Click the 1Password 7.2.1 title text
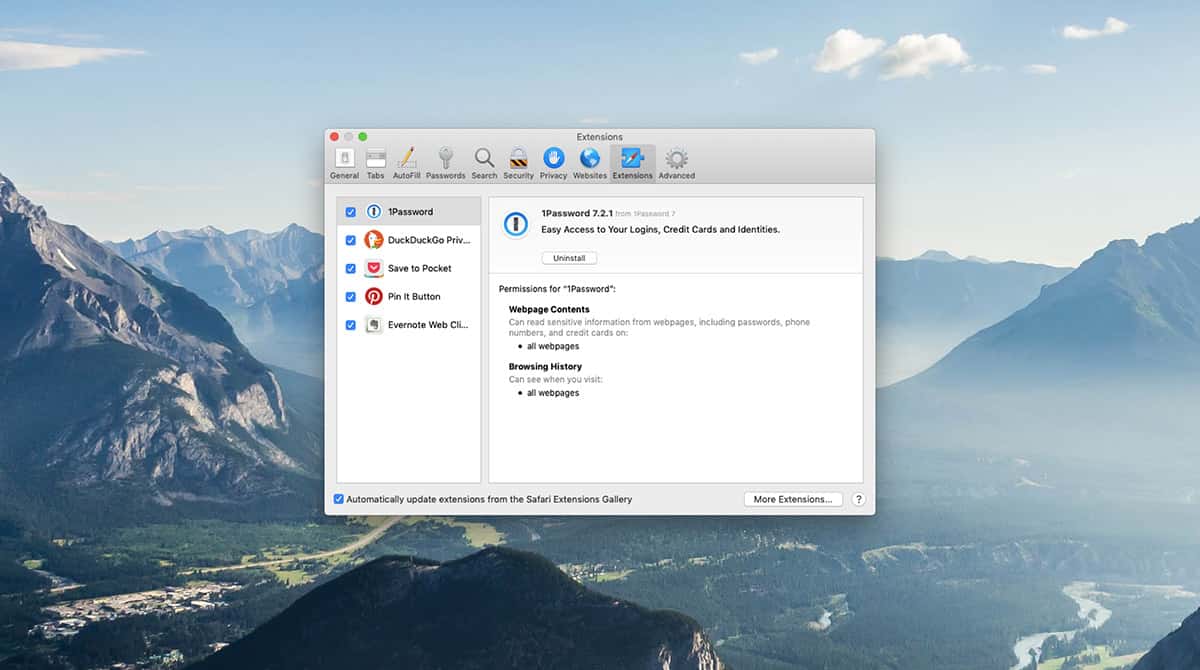This screenshot has height=670, width=1200. (x=576, y=213)
